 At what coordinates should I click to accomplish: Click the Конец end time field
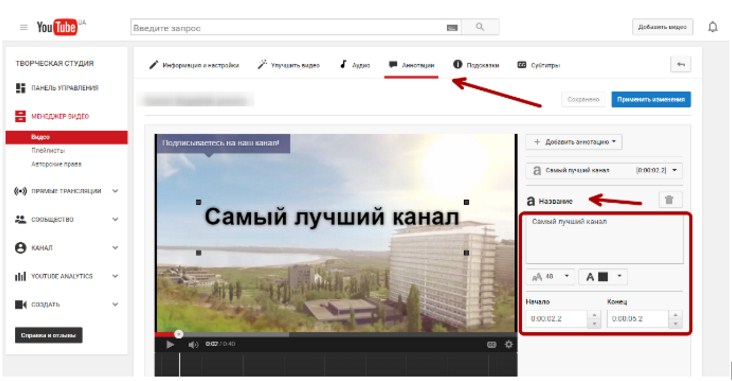(638, 319)
